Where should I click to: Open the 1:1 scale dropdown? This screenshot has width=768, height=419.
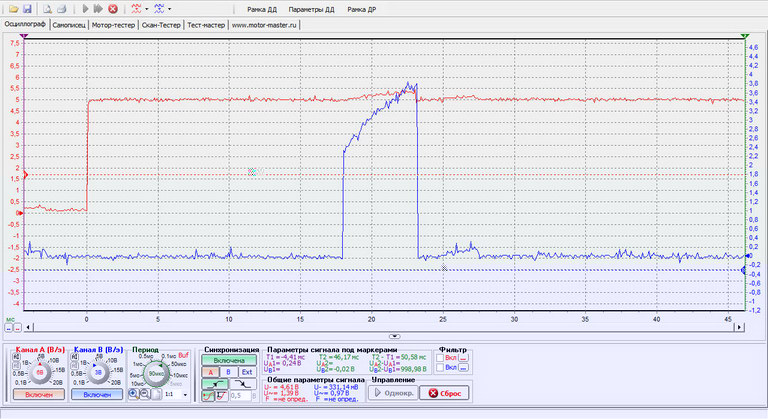(185, 395)
